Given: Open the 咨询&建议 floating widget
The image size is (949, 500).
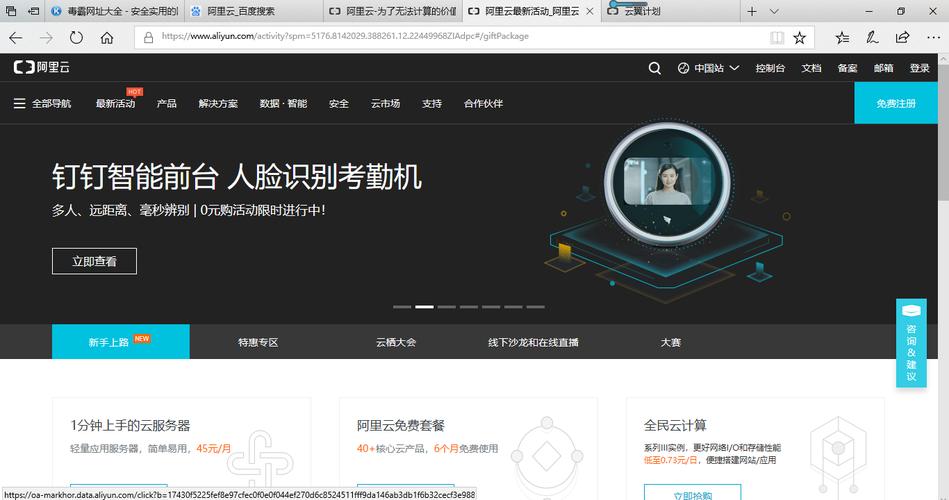Looking at the screenshot, I should [911, 343].
